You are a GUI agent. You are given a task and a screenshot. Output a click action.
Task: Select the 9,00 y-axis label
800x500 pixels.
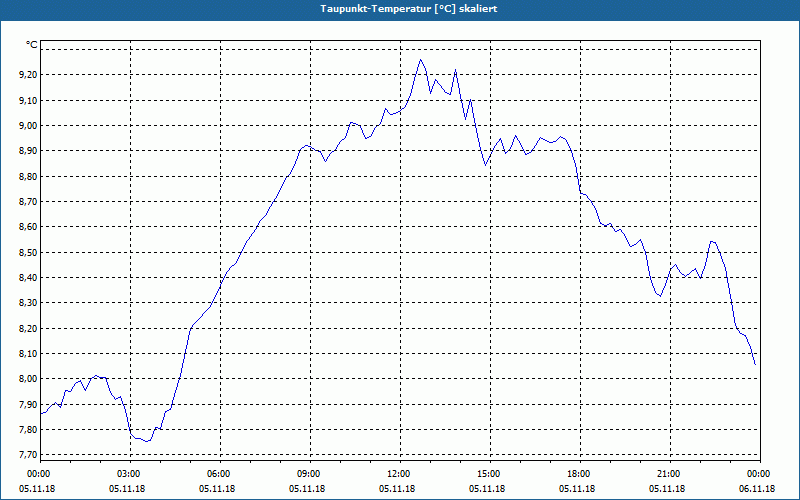[28, 126]
